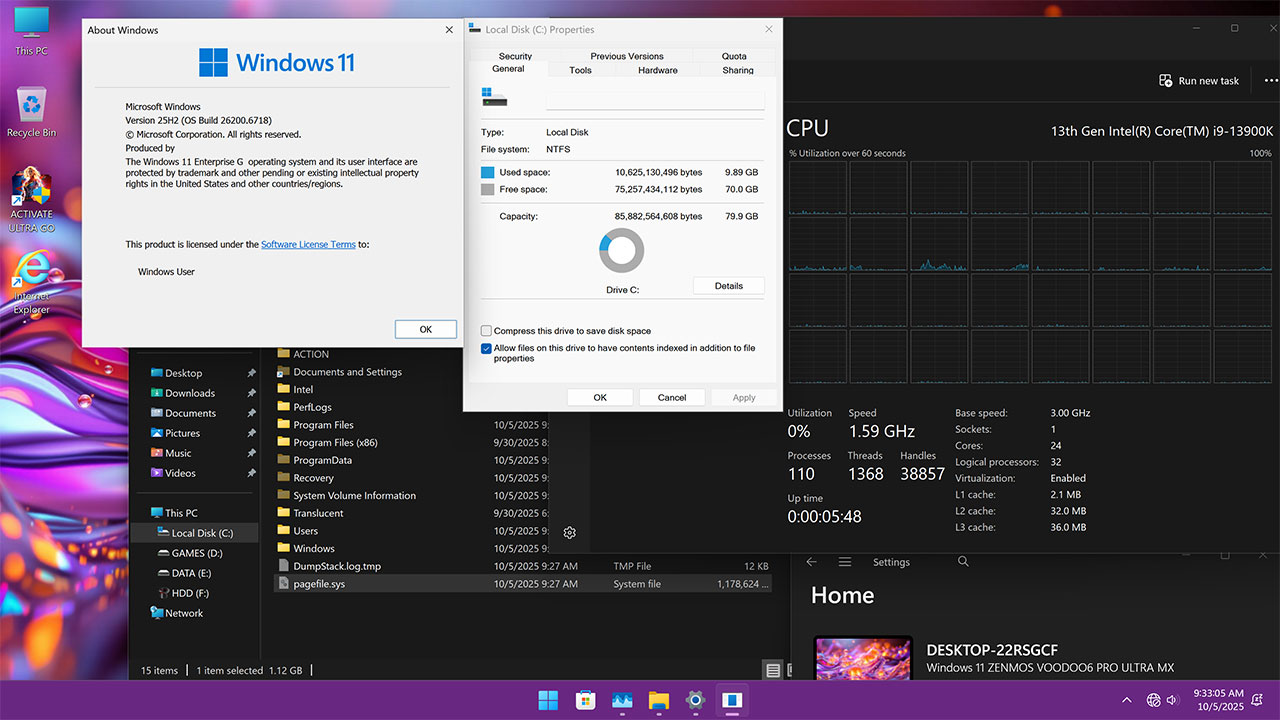Open the Settings hamburger navigation menu
The height and width of the screenshot is (720, 1280).
(x=845, y=562)
